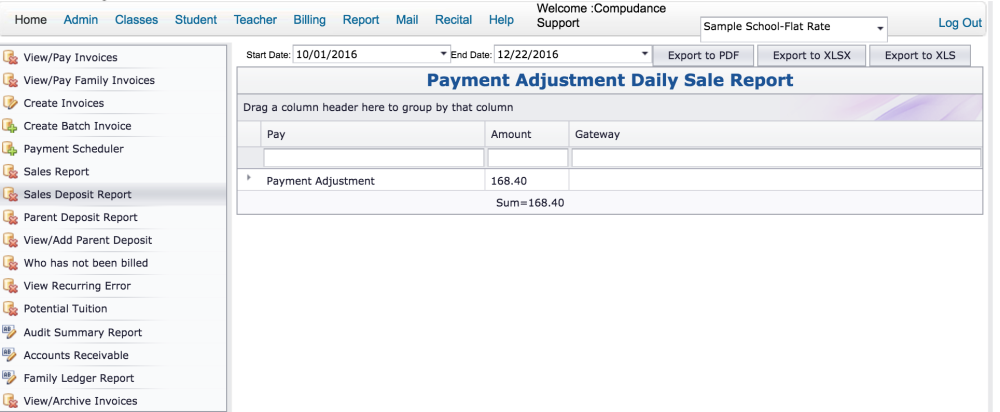Click the Pay column filter field

374,158
